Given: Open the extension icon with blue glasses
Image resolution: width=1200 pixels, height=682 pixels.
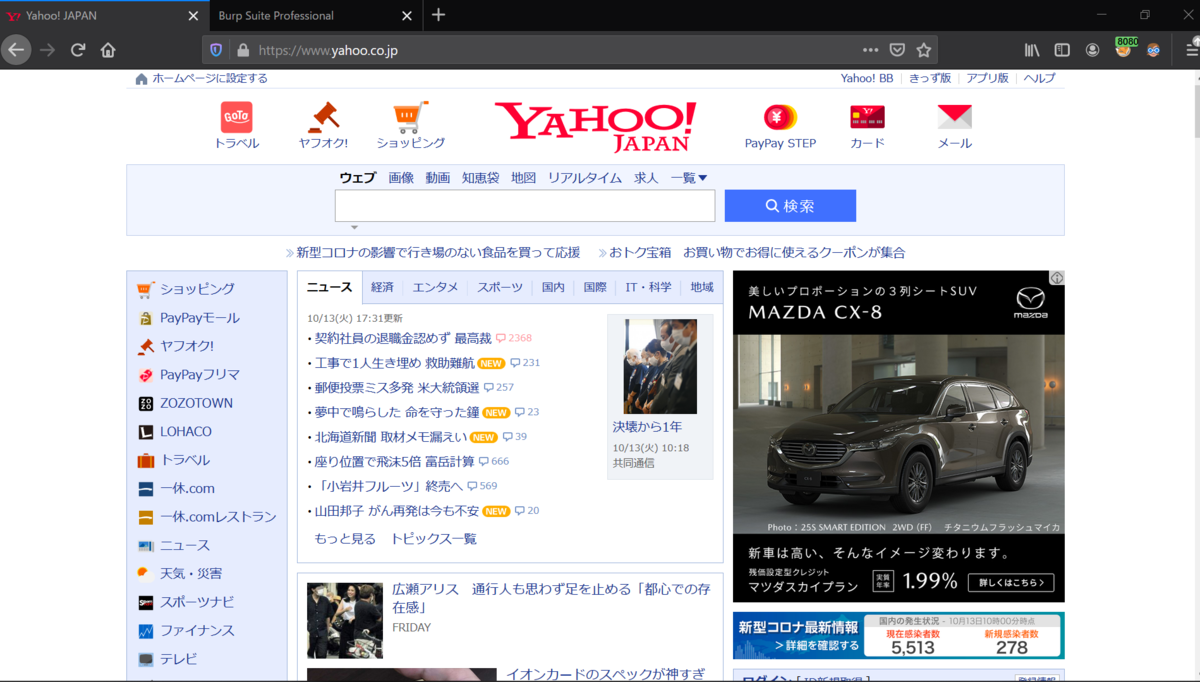Looking at the screenshot, I should pyautogui.click(x=1153, y=50).
